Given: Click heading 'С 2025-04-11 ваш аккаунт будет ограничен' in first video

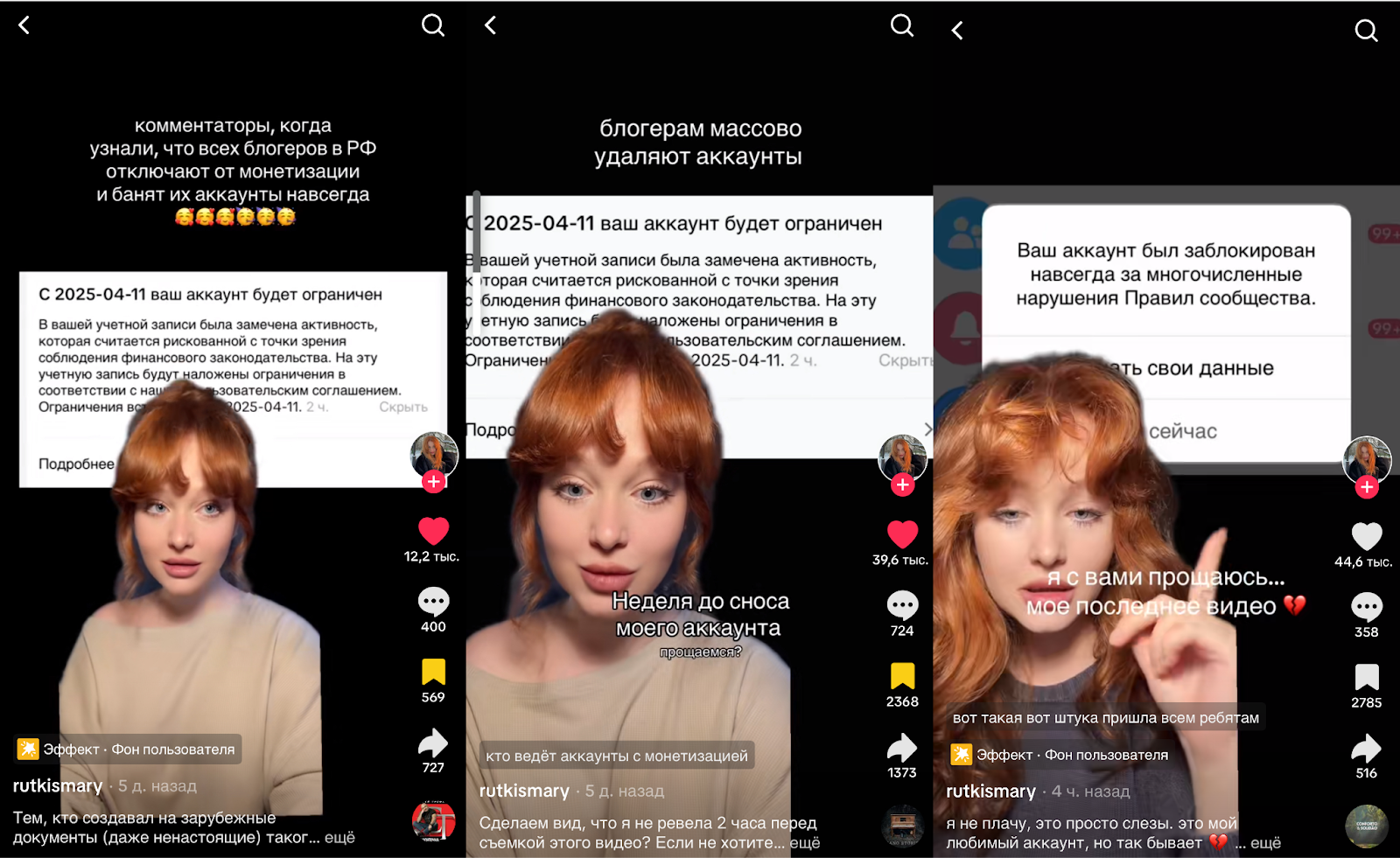Looking at the screenshot, I should (210, 295).
